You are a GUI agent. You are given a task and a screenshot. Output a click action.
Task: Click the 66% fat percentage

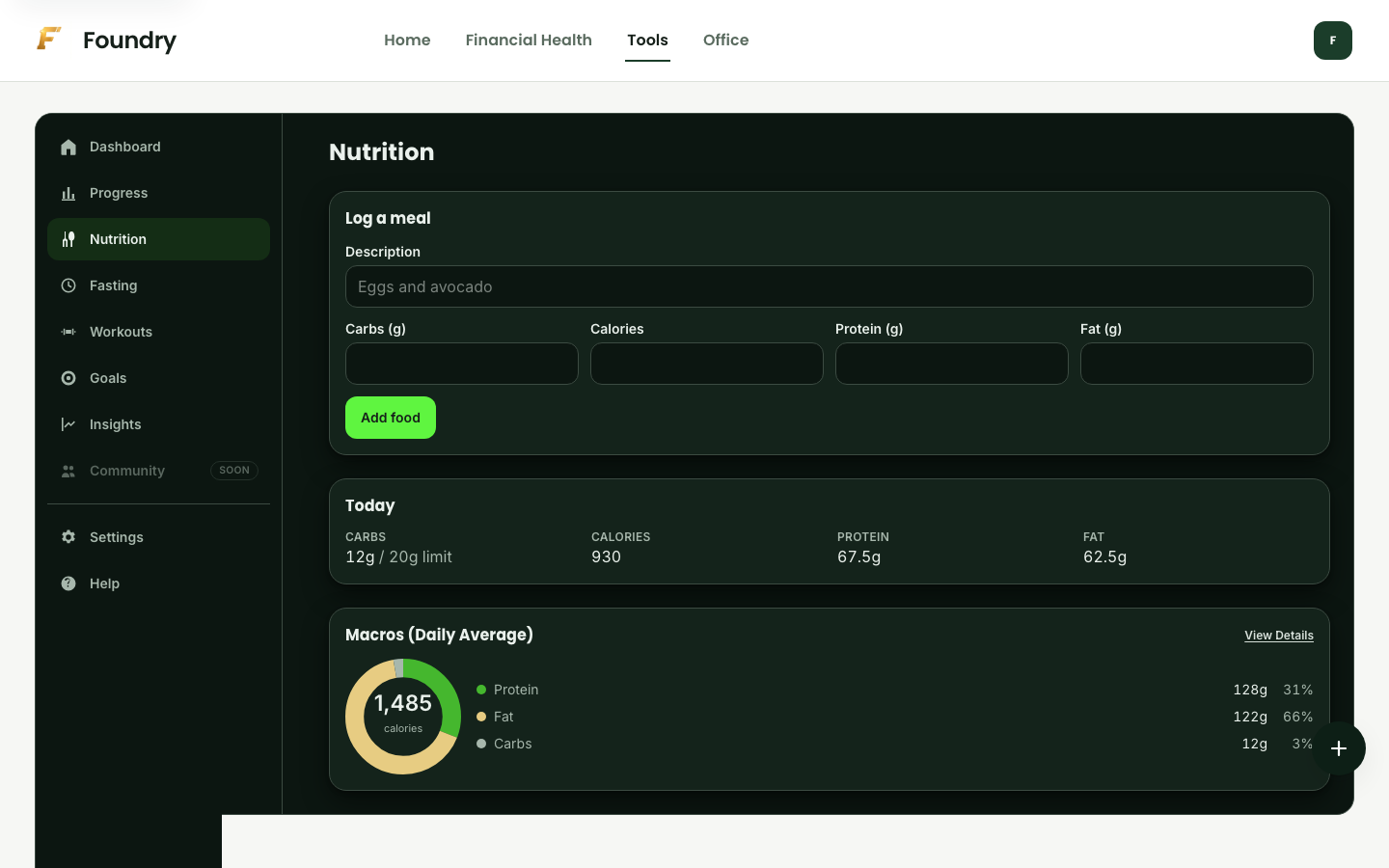1298,717
